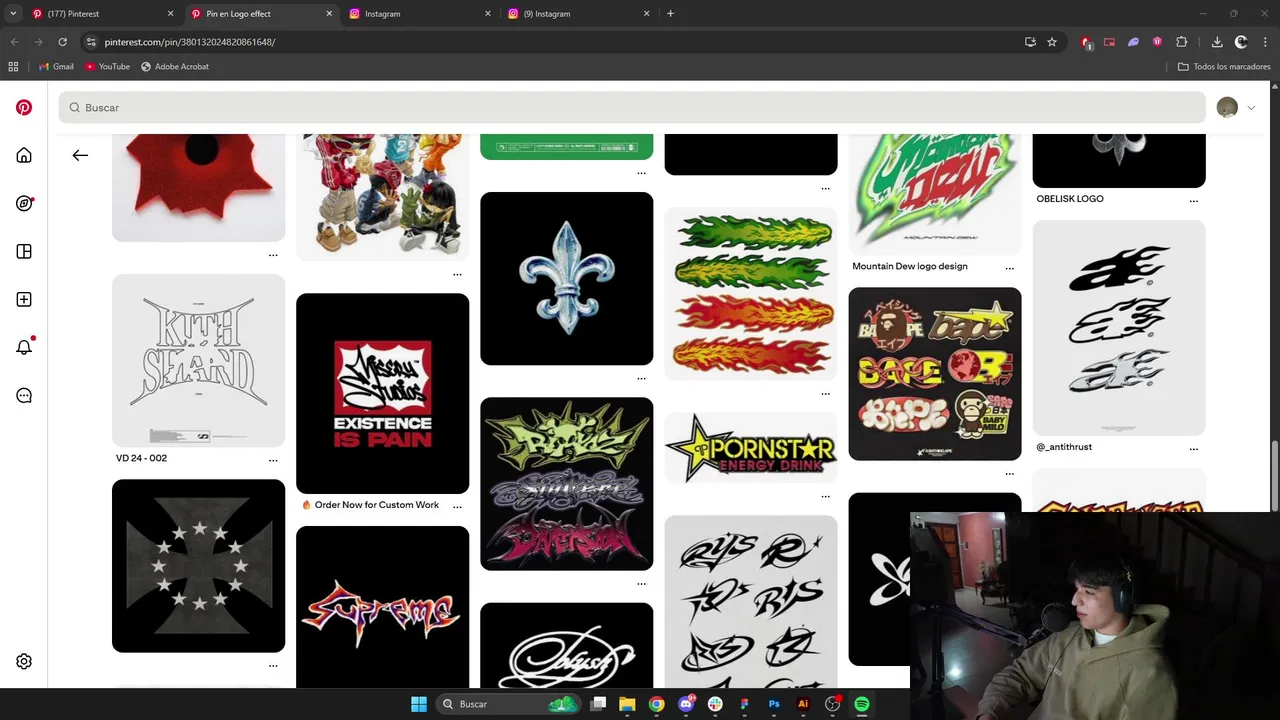
Task: Open the Explore compass icon
Action: click(x=24, y=203)
